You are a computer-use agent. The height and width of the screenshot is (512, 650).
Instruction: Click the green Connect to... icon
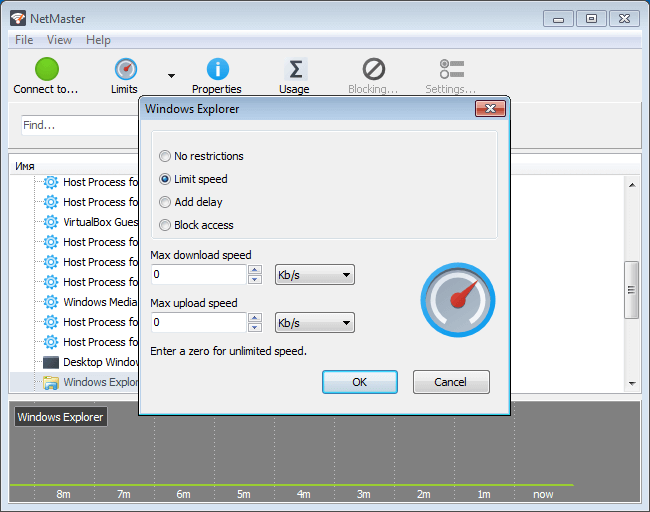47,69
